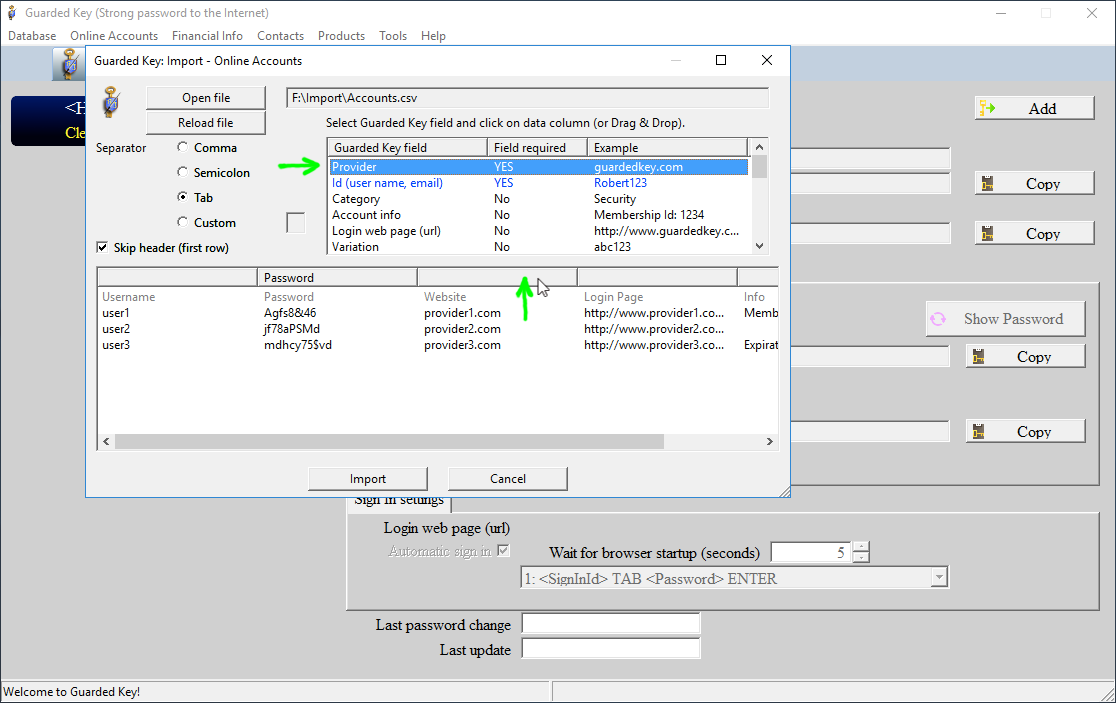Select the Login web page (url) field row
This screenshot has width=1116, height=703.
pos(539,231)
